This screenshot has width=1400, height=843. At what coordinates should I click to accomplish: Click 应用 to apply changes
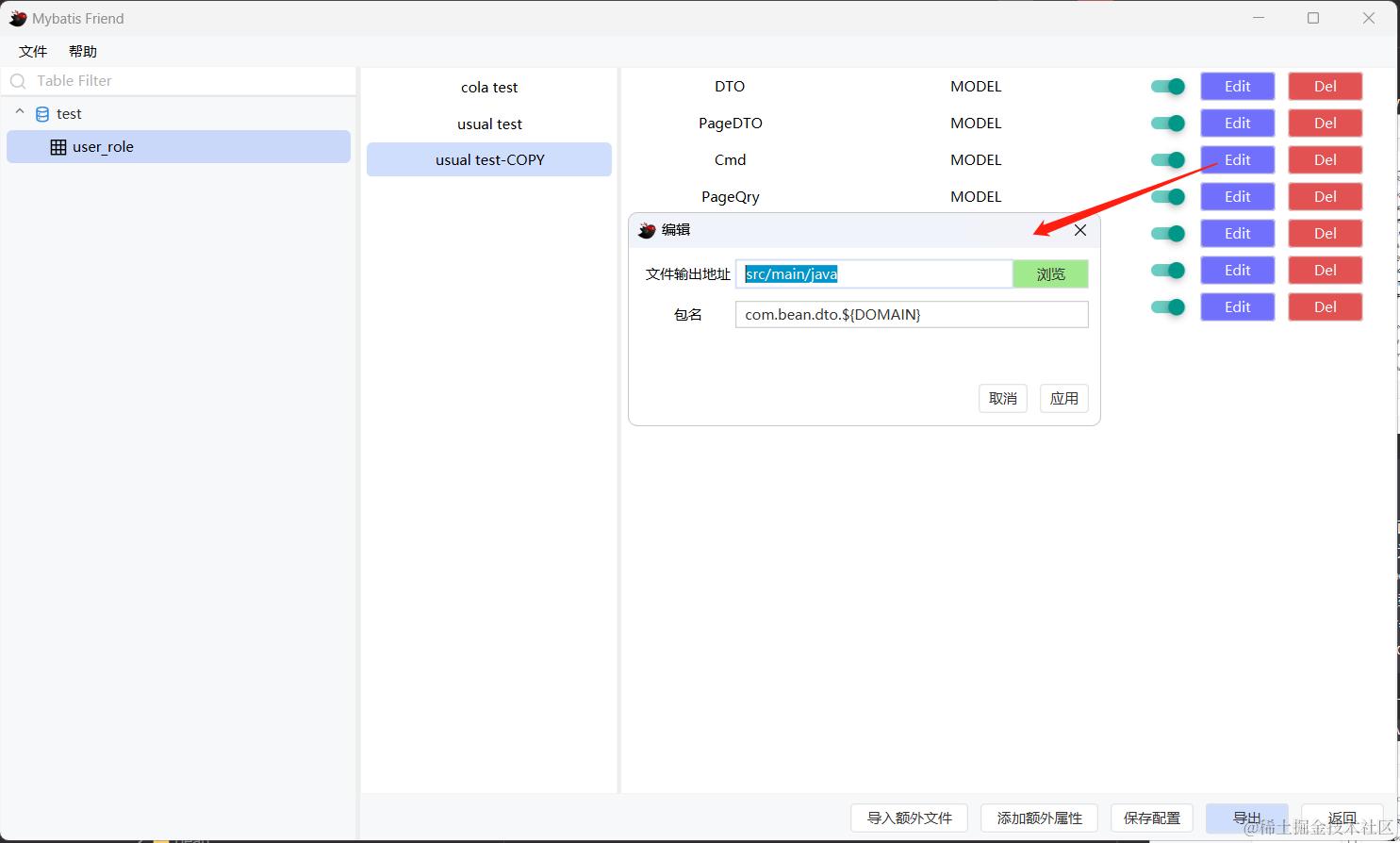pos(1064,399)
